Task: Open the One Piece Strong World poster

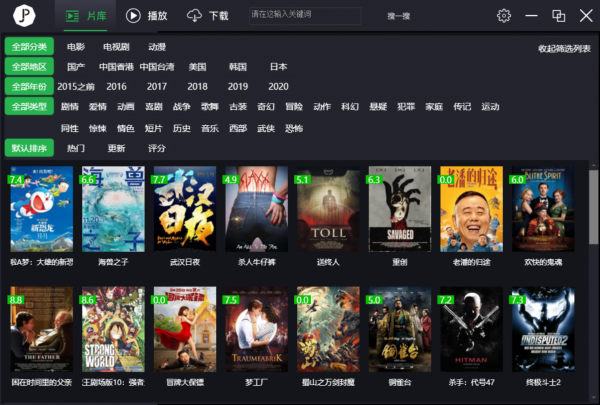Action: click(113, 329)
